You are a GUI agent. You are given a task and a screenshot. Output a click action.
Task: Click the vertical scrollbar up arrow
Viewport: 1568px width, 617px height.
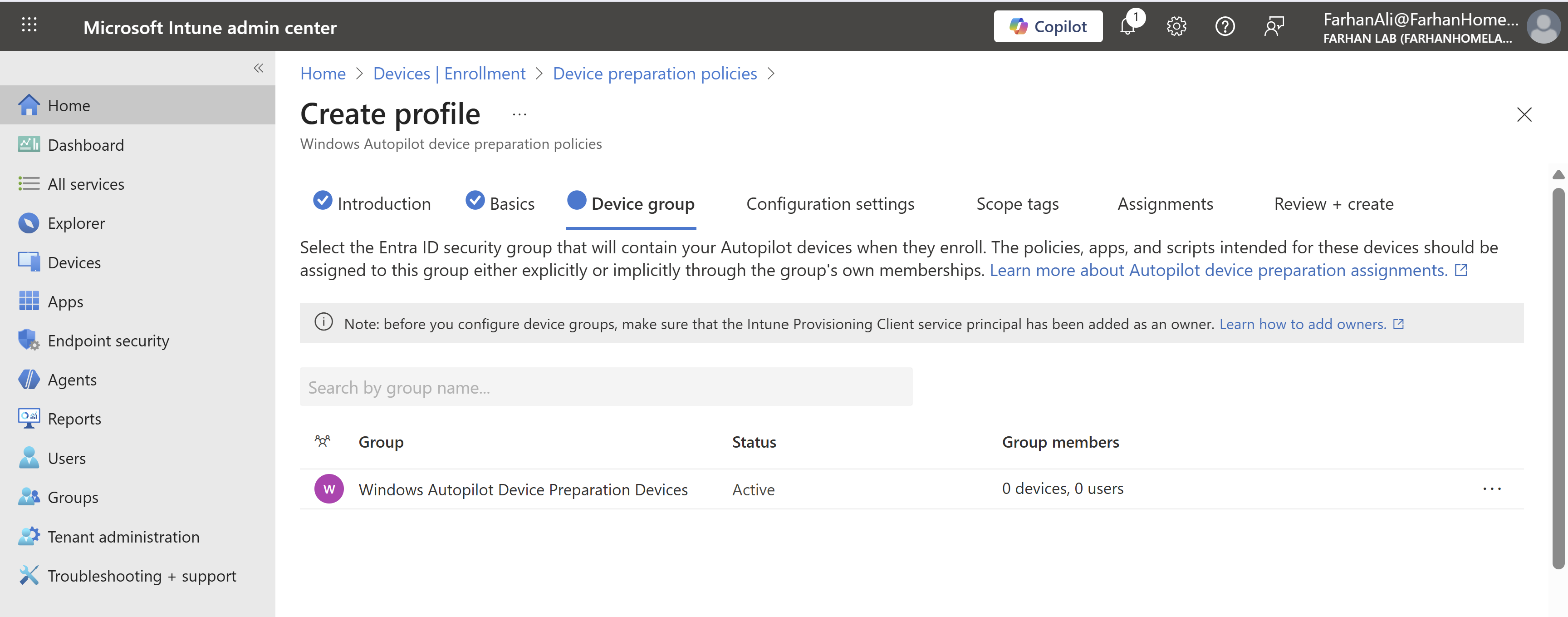1558,175
